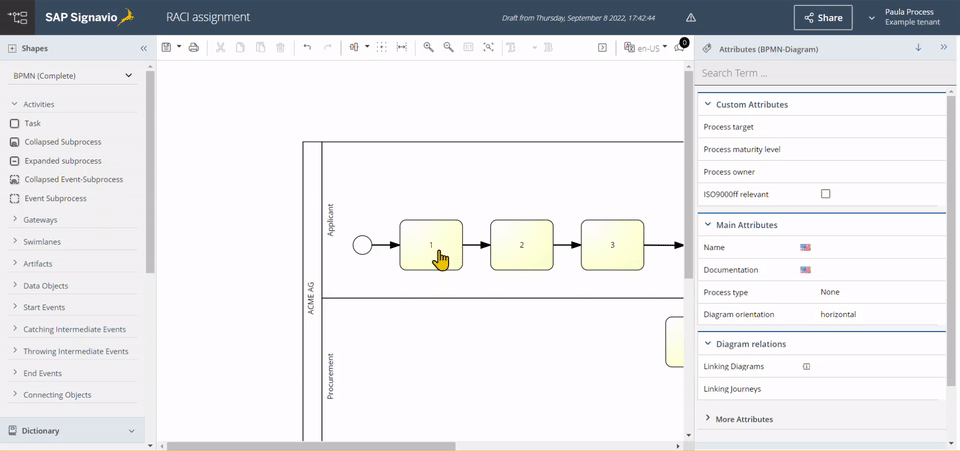Click the warning triangle icon in header

point(690,17)
